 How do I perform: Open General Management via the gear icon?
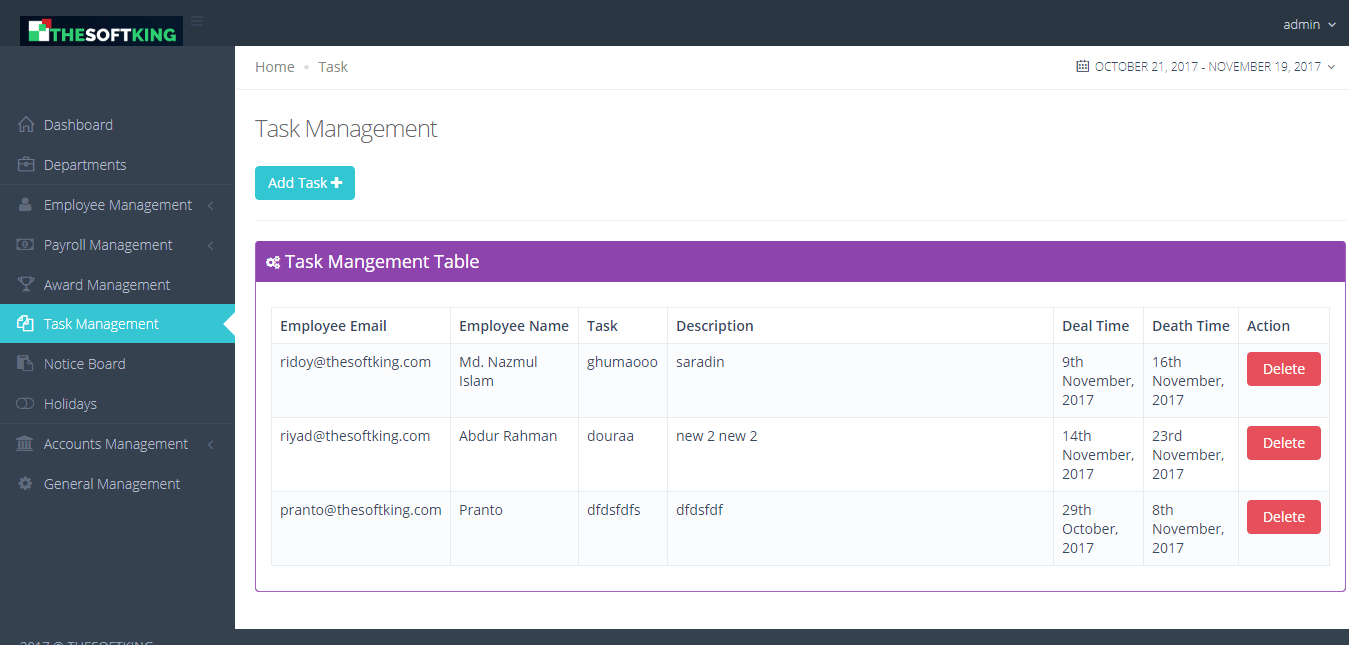(24, 483)
